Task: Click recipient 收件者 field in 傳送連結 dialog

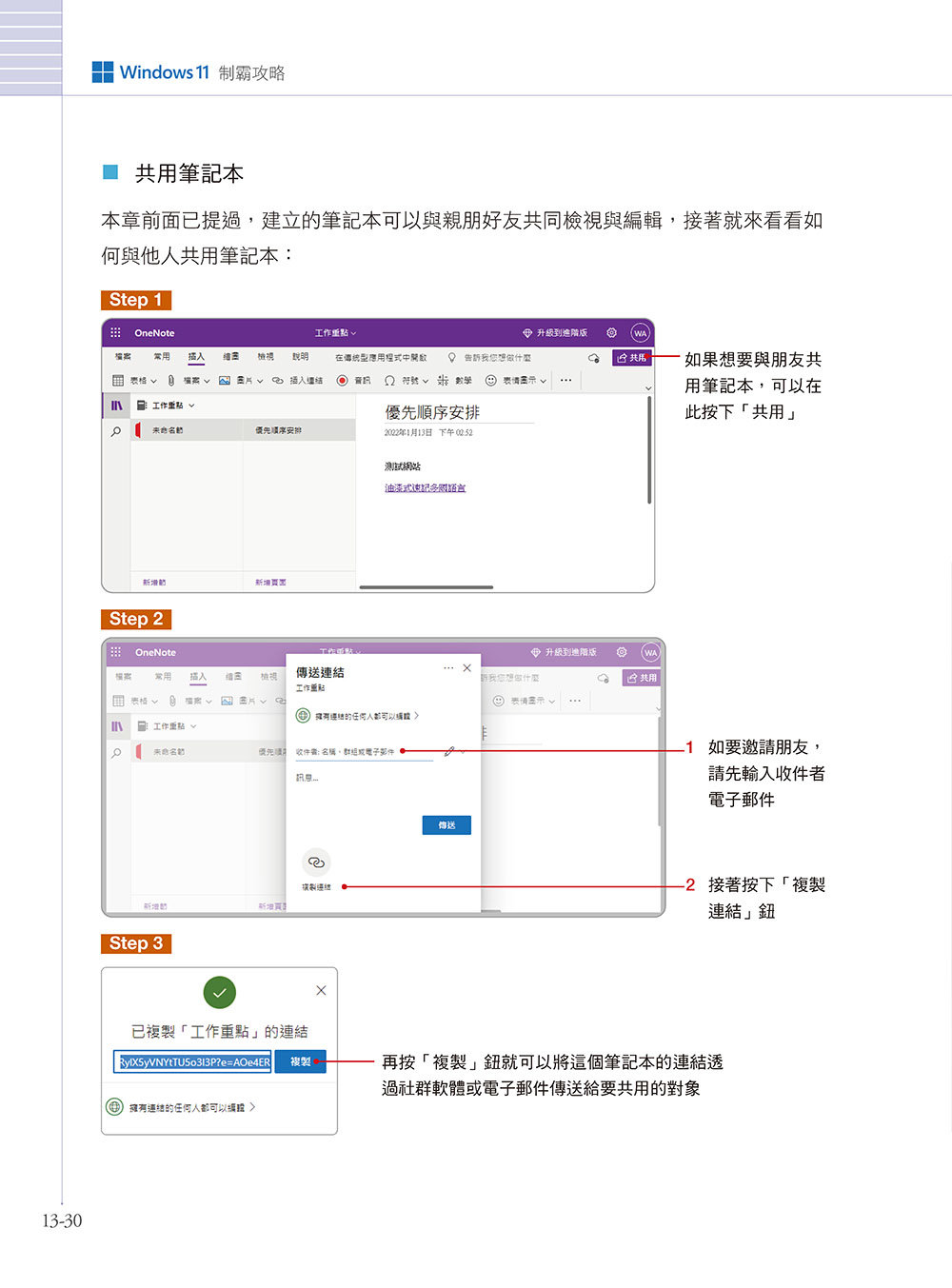Action: point(363,752)
